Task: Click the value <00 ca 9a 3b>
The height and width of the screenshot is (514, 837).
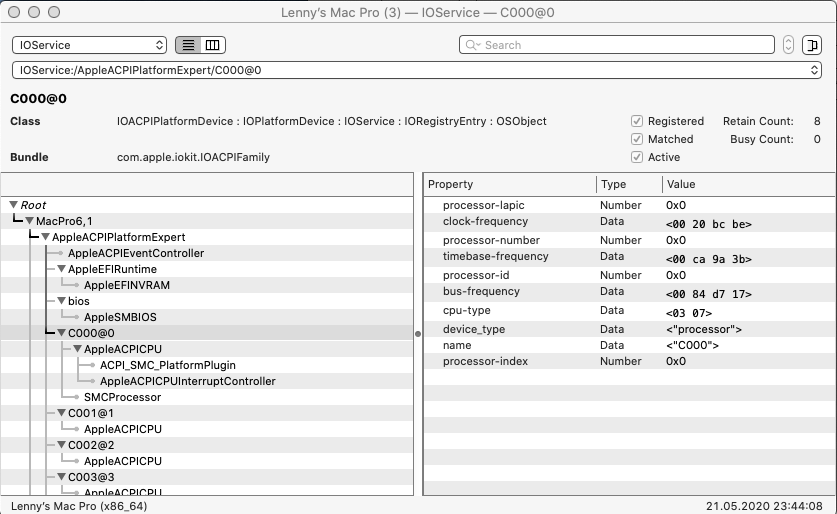Action: (708, 259)
